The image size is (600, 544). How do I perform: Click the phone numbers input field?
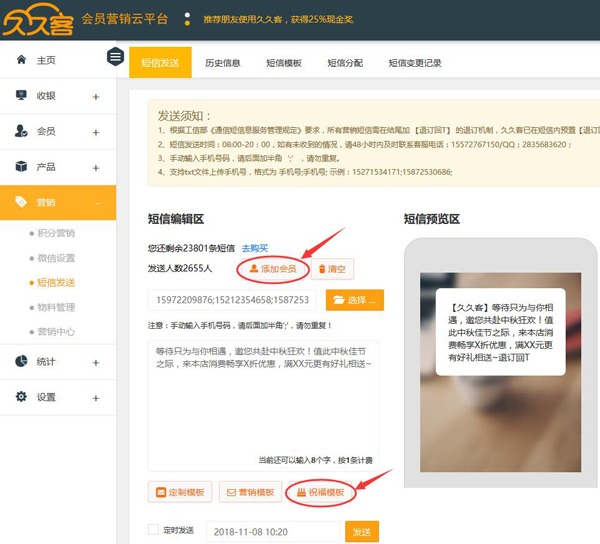click(x=233, y=300)
